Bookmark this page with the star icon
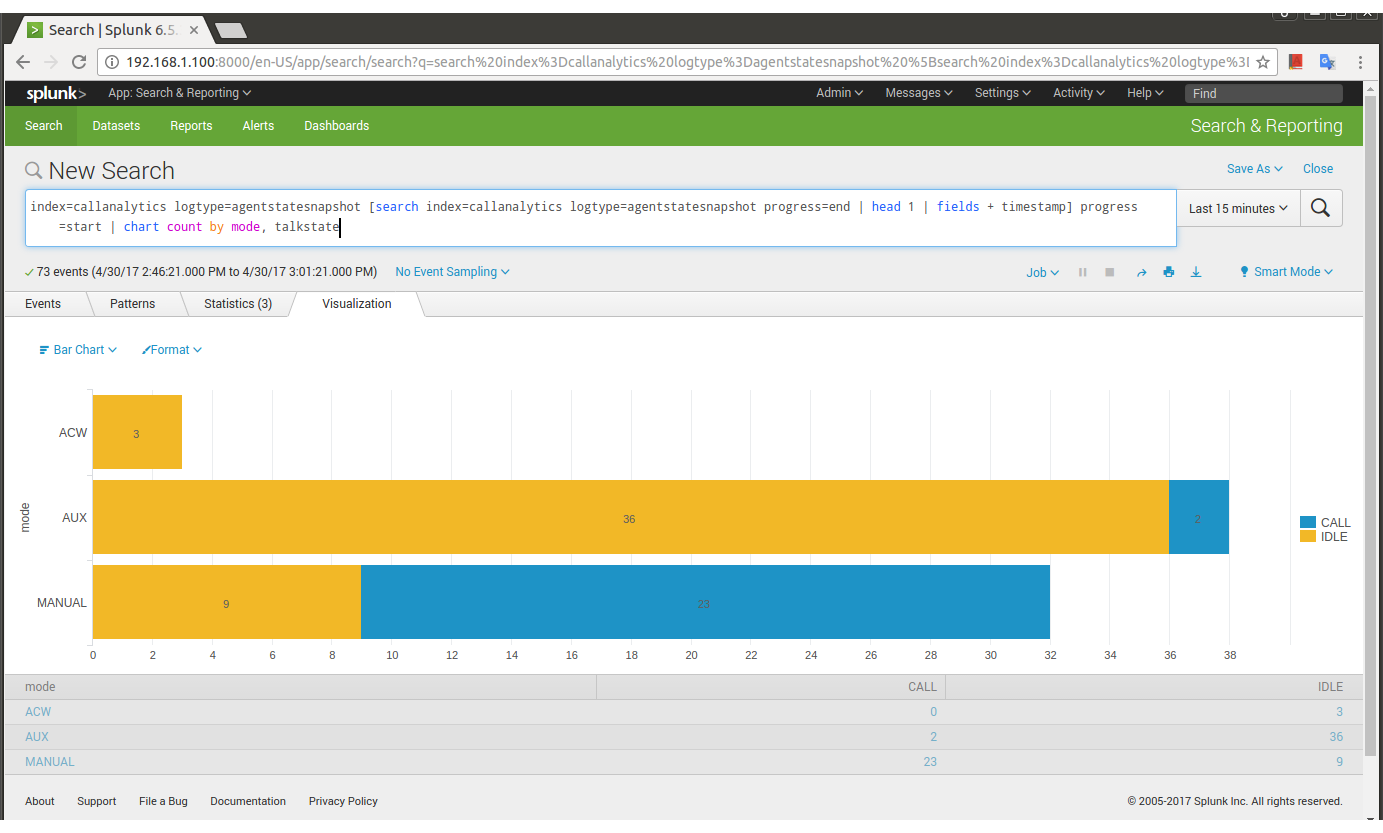 pyautogui.click(x=1263, y=62)
